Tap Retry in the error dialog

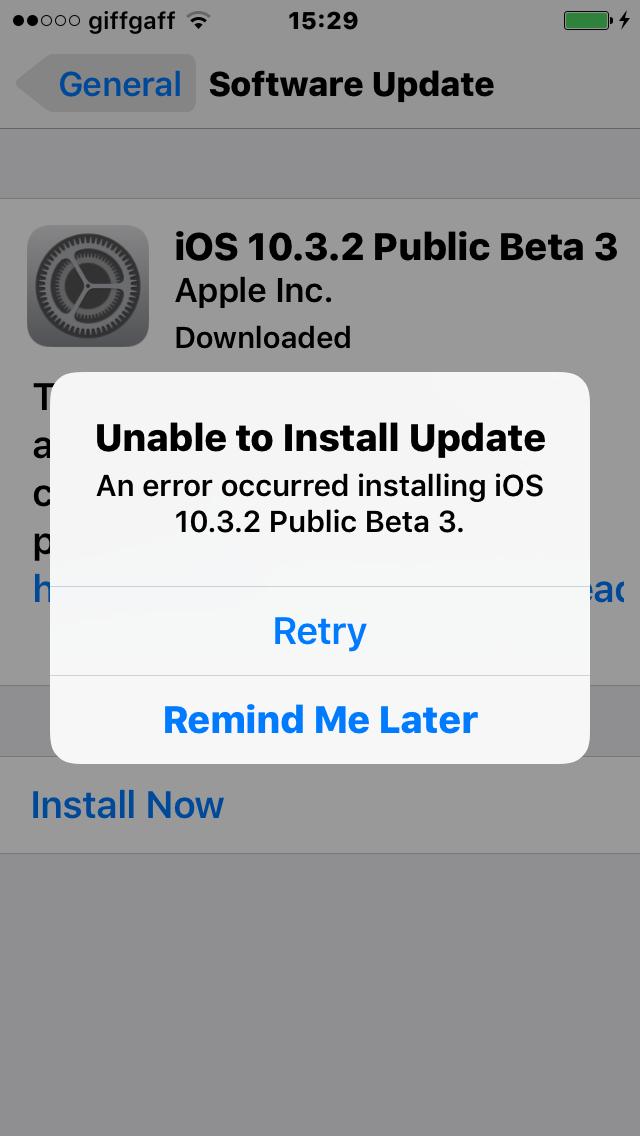pyautogui.click(x=320, y=631)
